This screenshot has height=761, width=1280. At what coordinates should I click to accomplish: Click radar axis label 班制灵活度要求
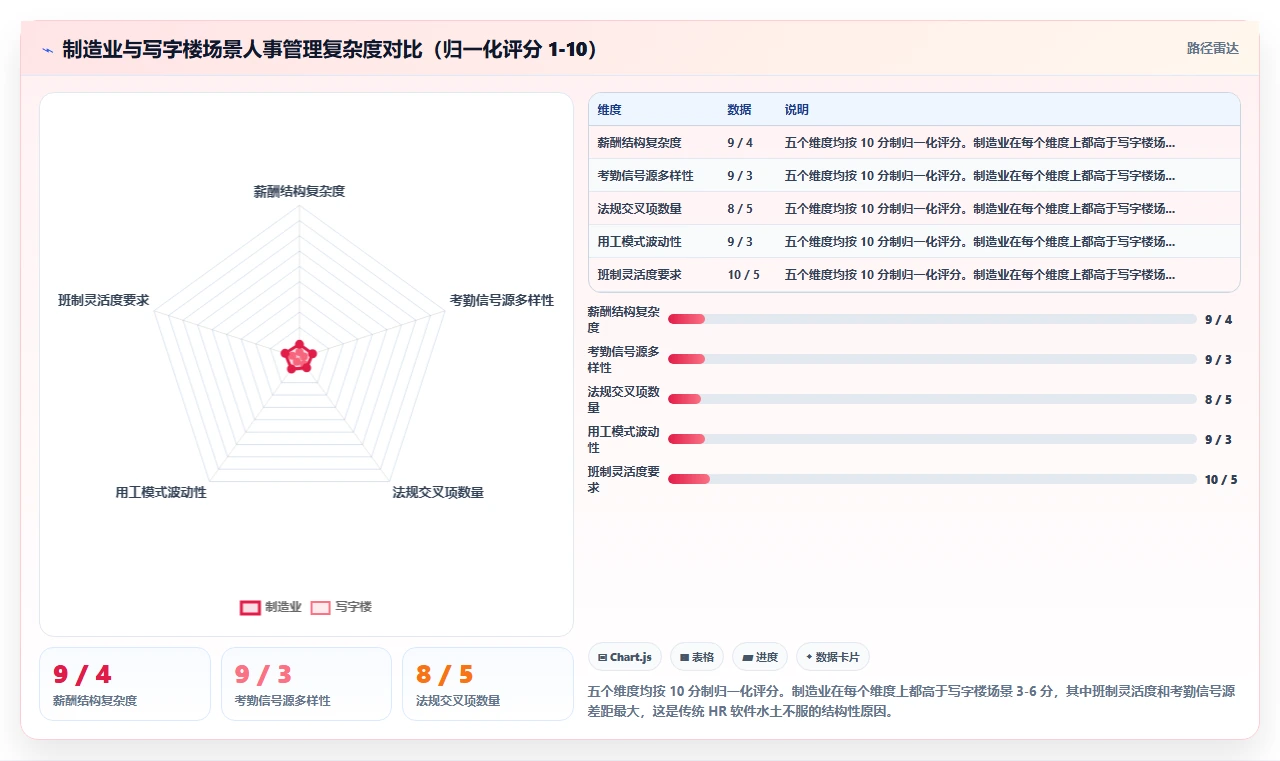[x=104, y=300]
